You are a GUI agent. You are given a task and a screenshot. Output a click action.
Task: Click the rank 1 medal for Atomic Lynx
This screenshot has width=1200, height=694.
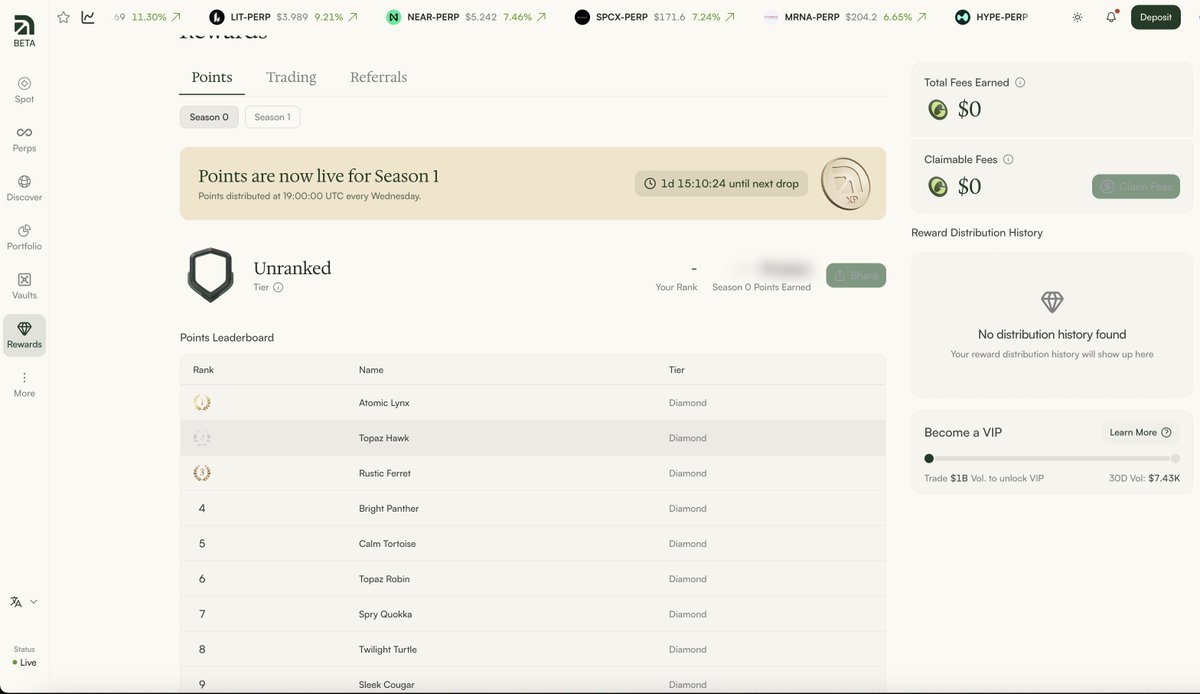pyautogui.click(x=202, y=403)
